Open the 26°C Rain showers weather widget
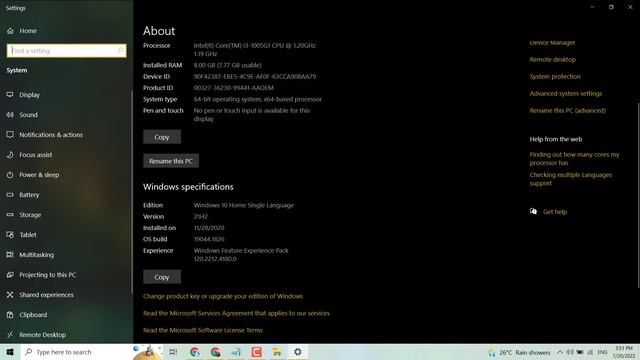Image resolution: width=640 pixels, height=360 pixels. 519,352
